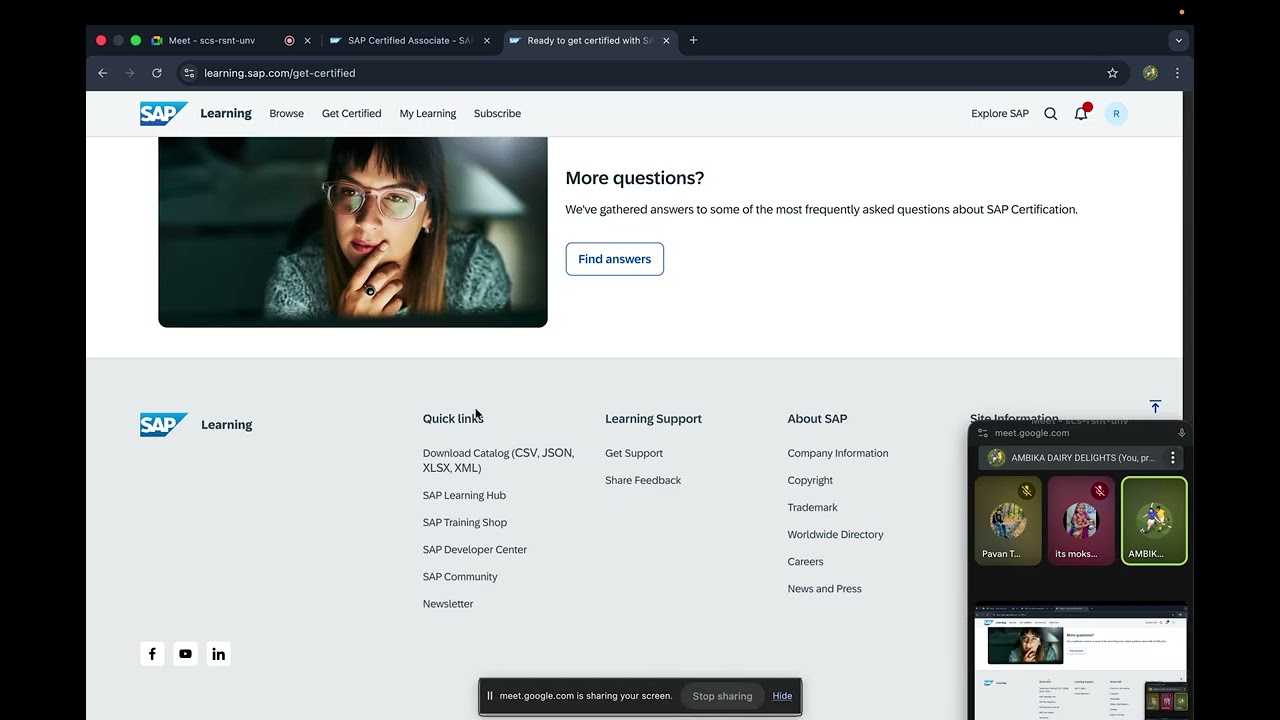
Task: Open the Company Information link
Action: coord(838,453)
